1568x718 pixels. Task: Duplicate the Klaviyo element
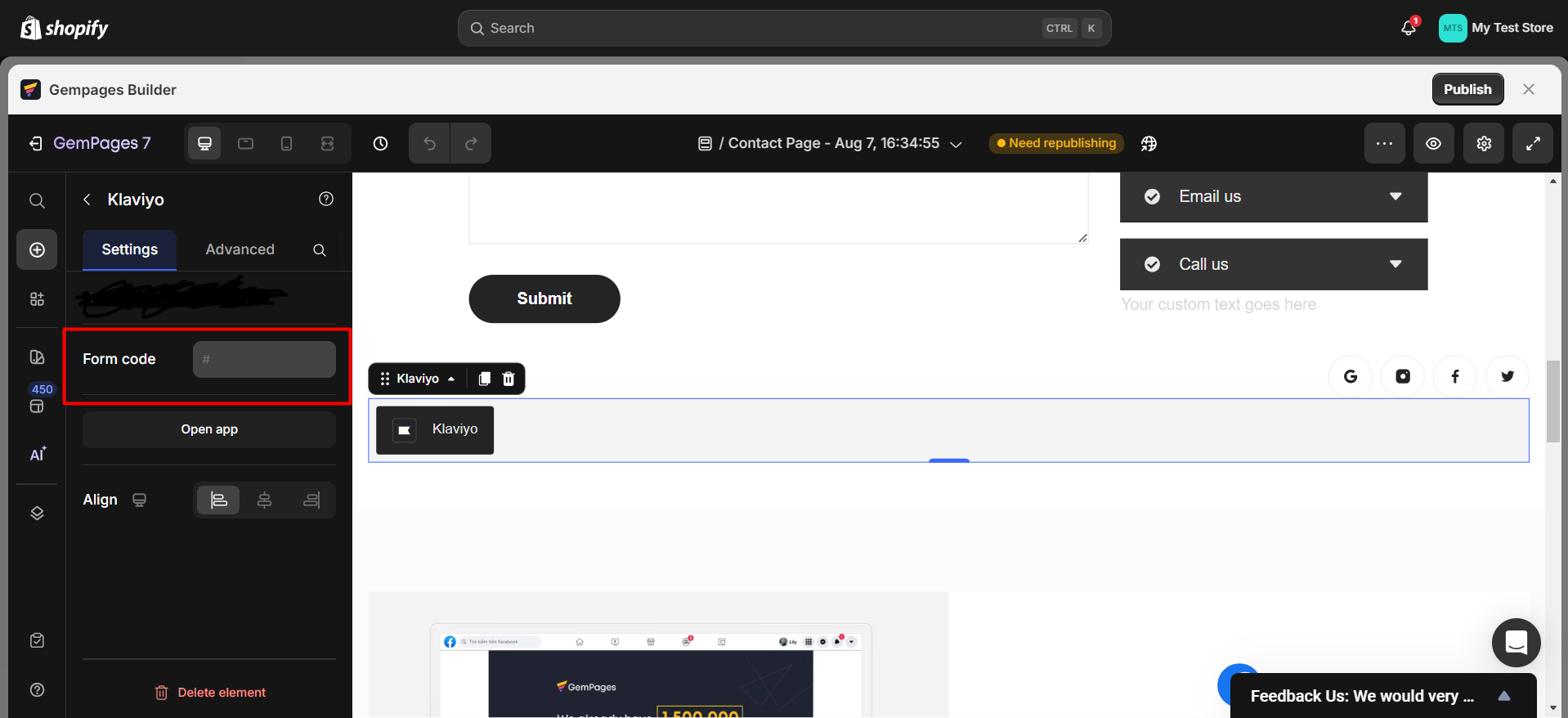tap(484, 379)
